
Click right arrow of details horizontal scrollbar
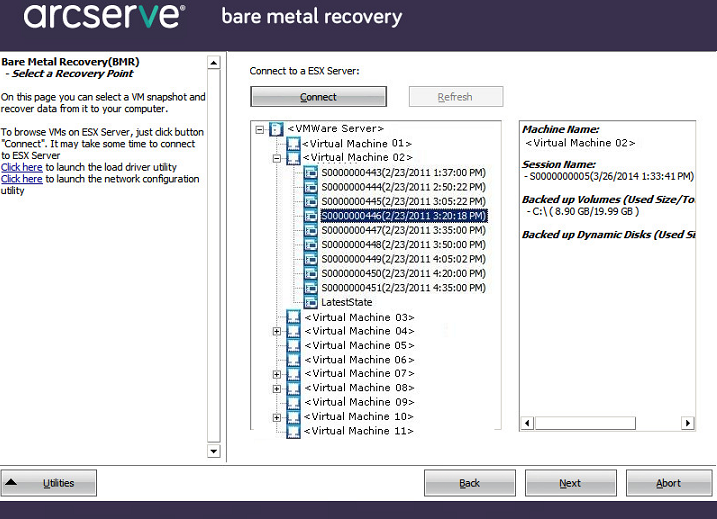[687, 423]
